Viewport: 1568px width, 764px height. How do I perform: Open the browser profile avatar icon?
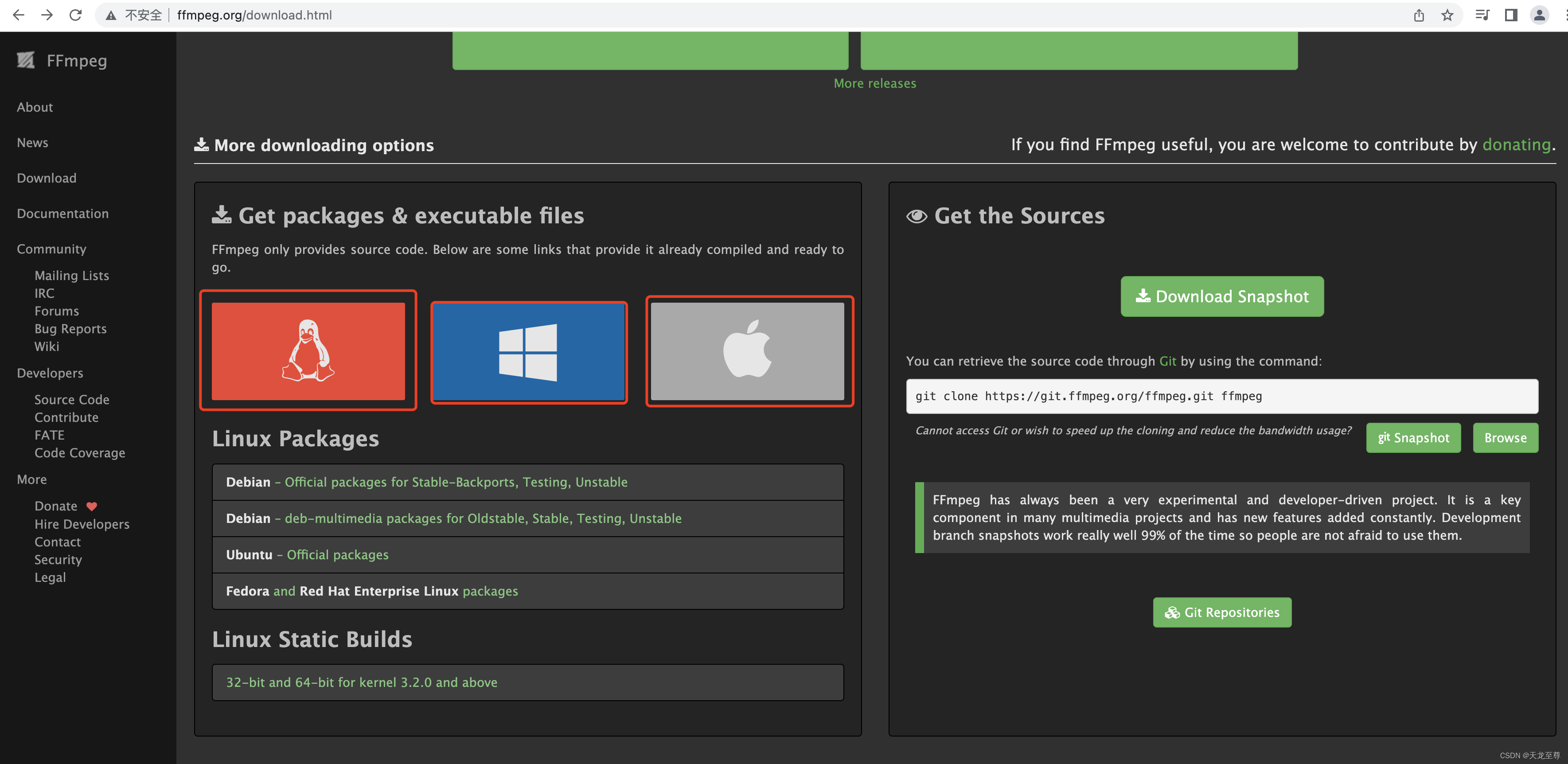coord(1539,15)
